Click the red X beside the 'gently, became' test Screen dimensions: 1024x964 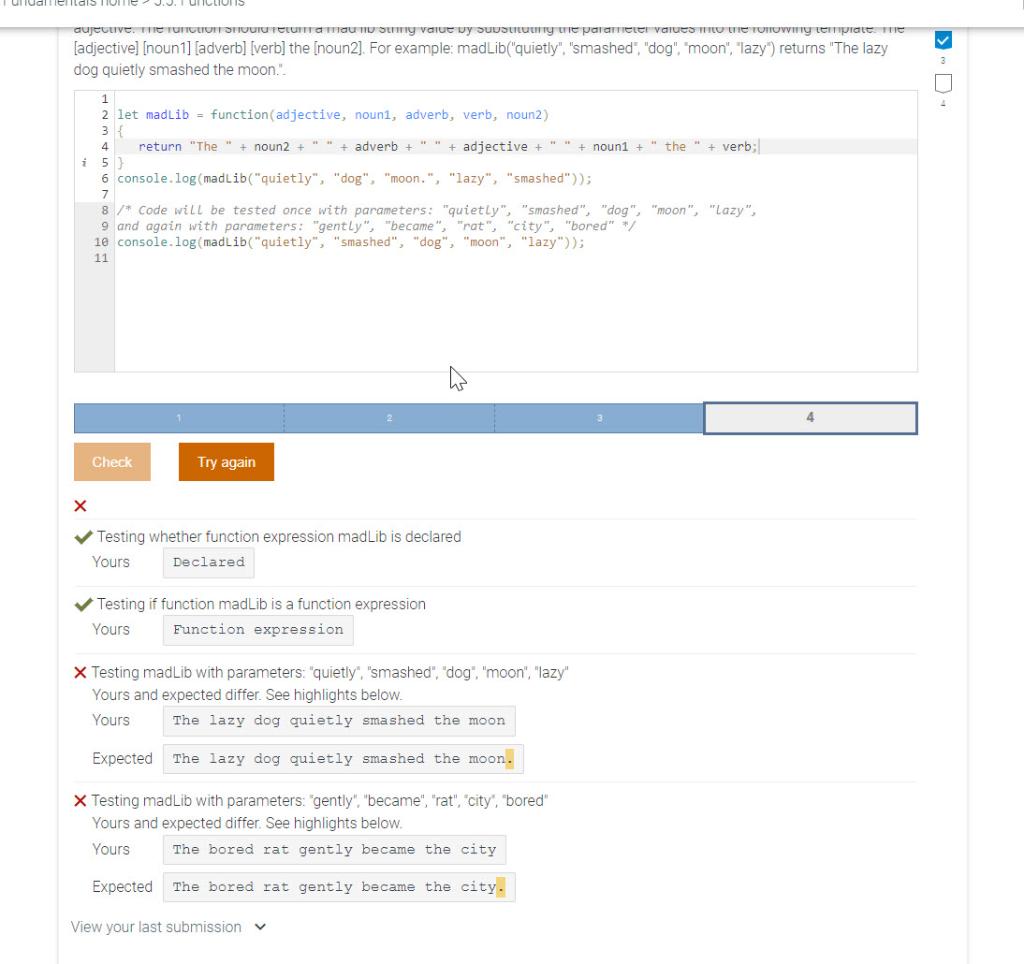80,800
